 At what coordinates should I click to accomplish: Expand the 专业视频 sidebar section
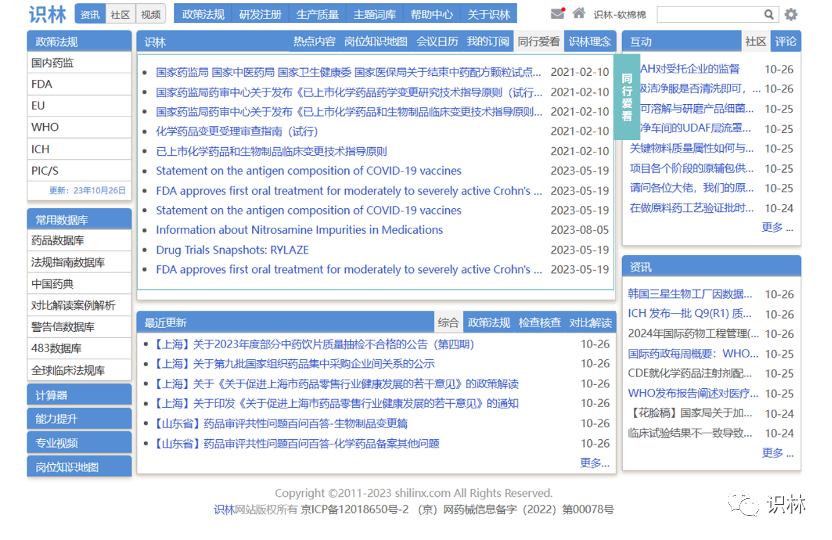(x=79, y=442)
